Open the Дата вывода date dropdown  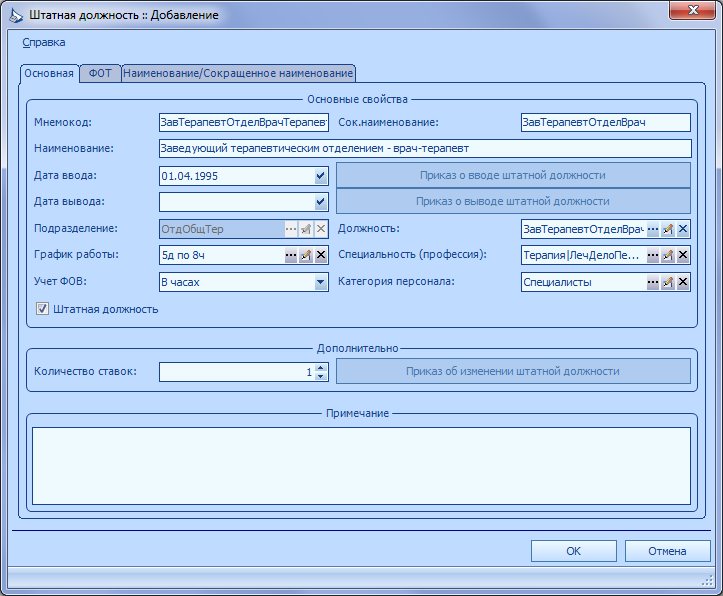[320, 202]
